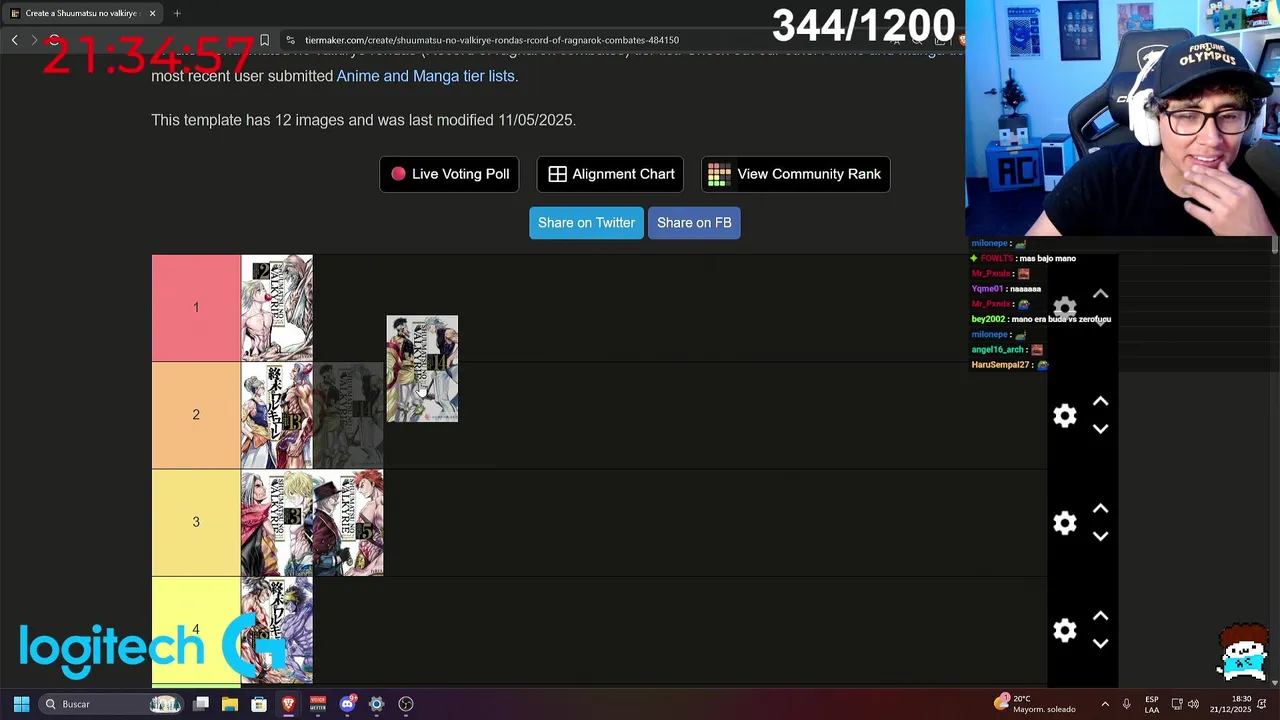Bookmark this page icon in address bar
The height and width of the screenshot is (720, 1280).
pyautogui.click(x=264, y=40)
